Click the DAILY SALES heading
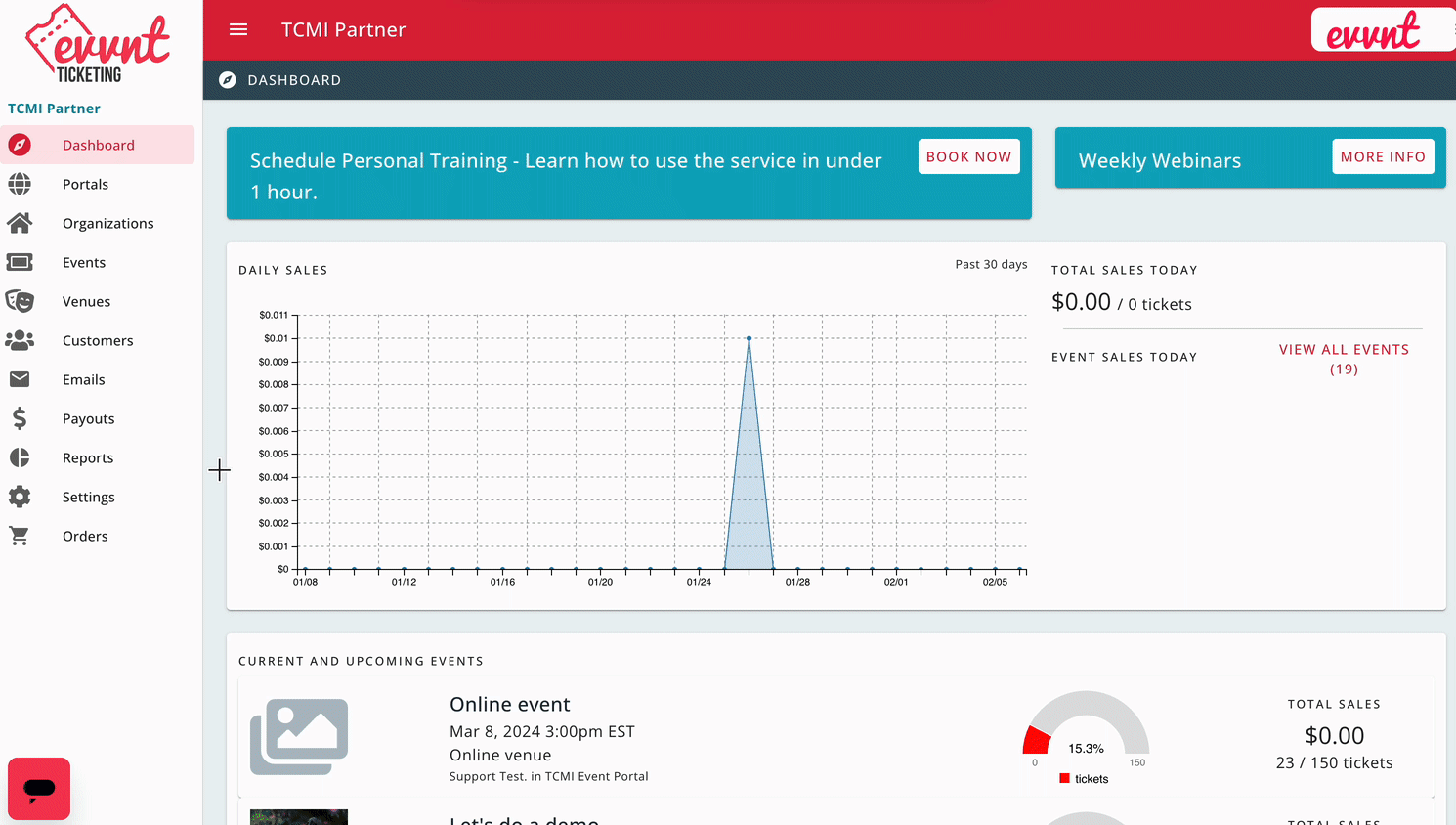The image size is (1456, 825). coord(283,270)
